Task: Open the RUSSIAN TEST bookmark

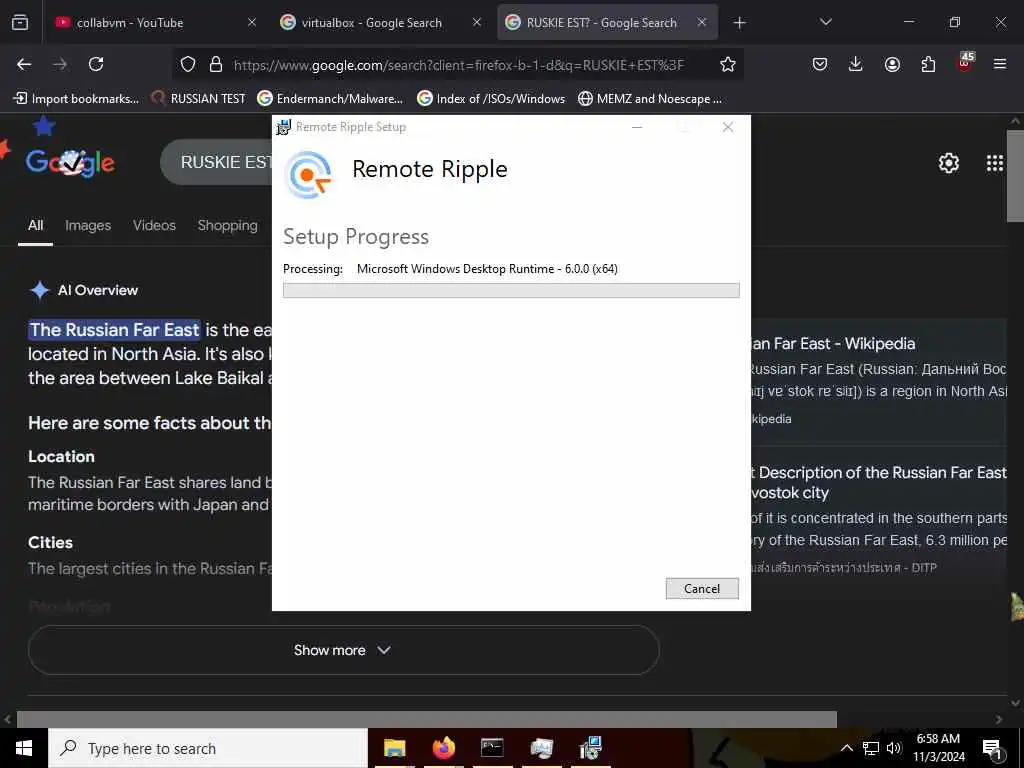Action: [x=199, y=99]
